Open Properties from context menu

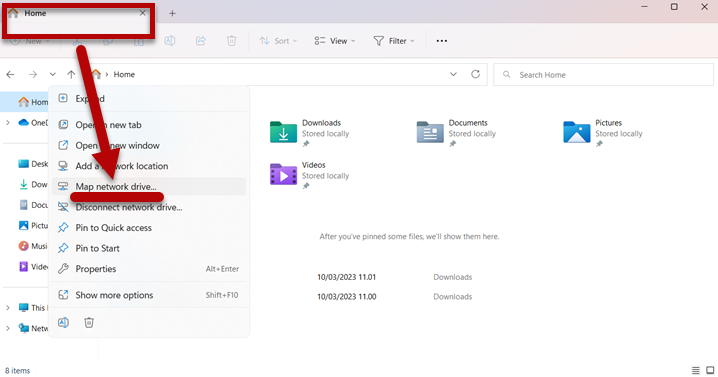click(149, 269)
